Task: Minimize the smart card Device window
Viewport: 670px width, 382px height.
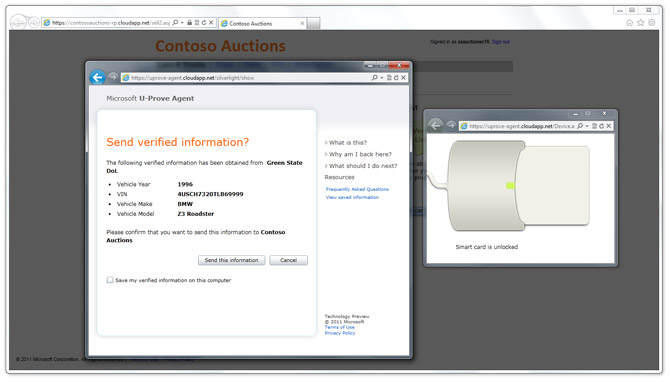Action: pyautogui.click(x=576, y=114)
